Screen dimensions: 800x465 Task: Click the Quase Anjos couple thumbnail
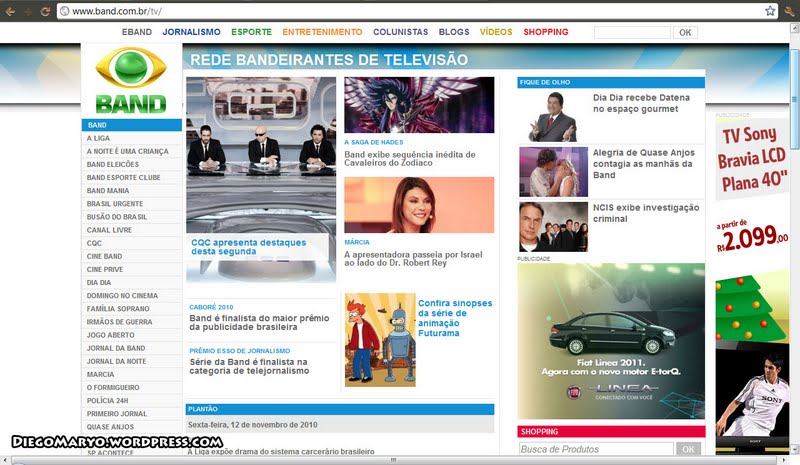(554, 172)
